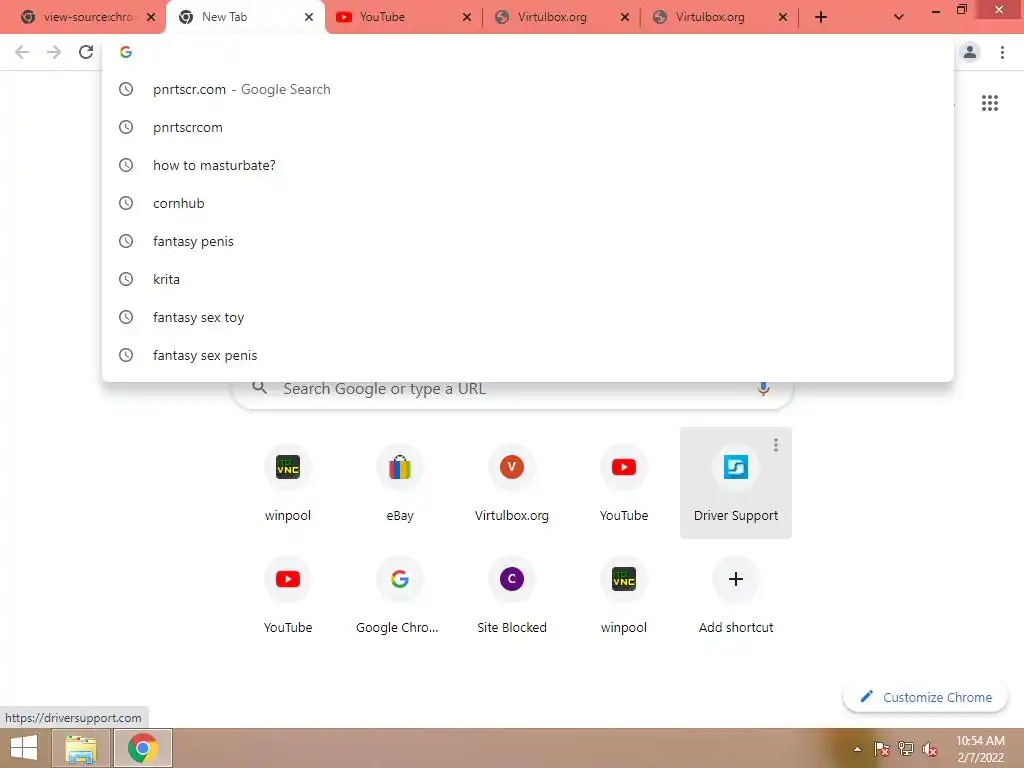Click Customize Chrome button
This screenshot has width=1024, height=768.
[x=925, y=697]
